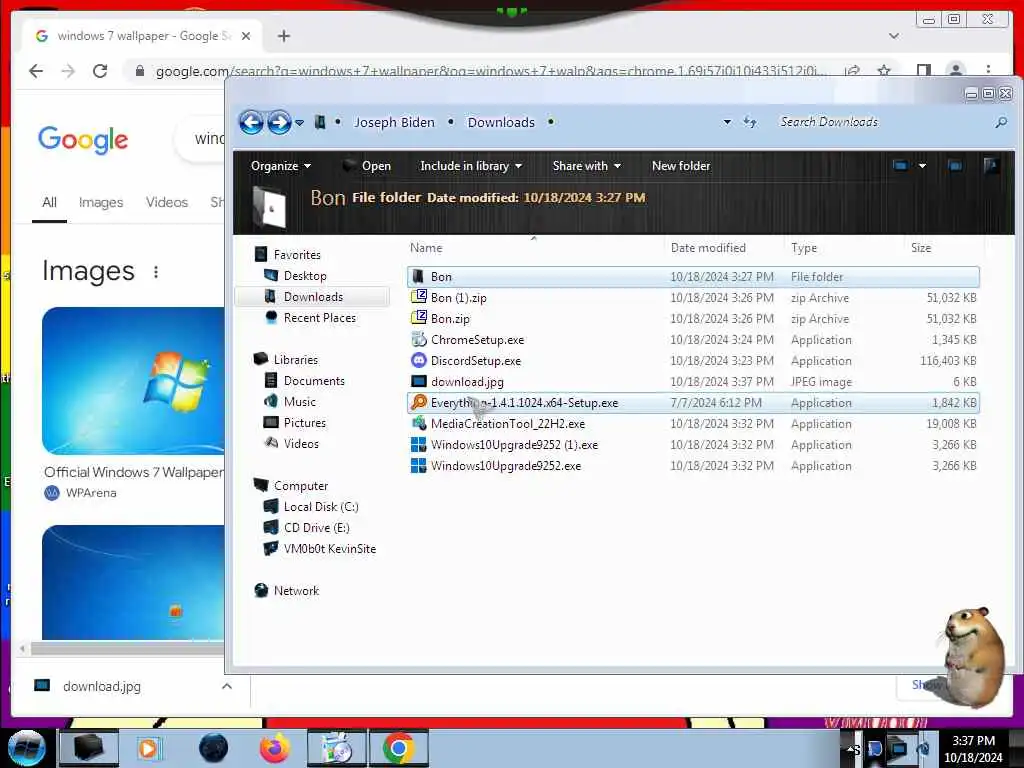Open the Include in library menu
Screen dimensions: 1024x768
[x=470, y=166]
